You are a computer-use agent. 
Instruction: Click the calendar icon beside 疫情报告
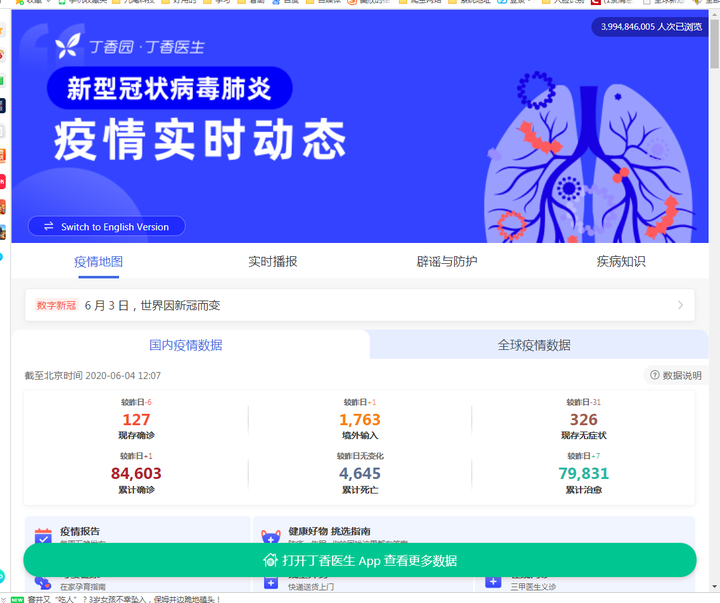43,536
